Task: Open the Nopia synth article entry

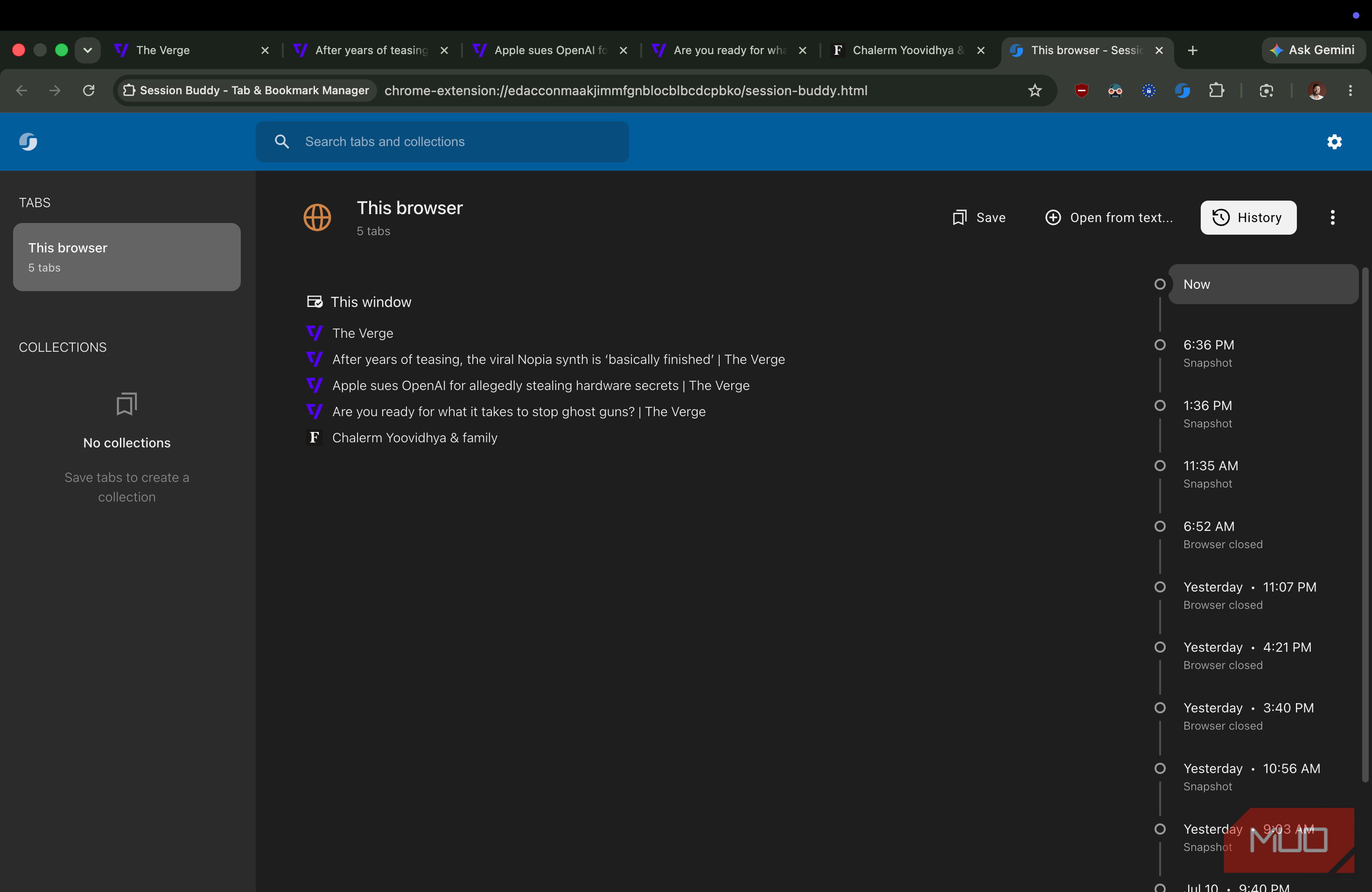Action: pyautogui.click(x=559, y=359)
